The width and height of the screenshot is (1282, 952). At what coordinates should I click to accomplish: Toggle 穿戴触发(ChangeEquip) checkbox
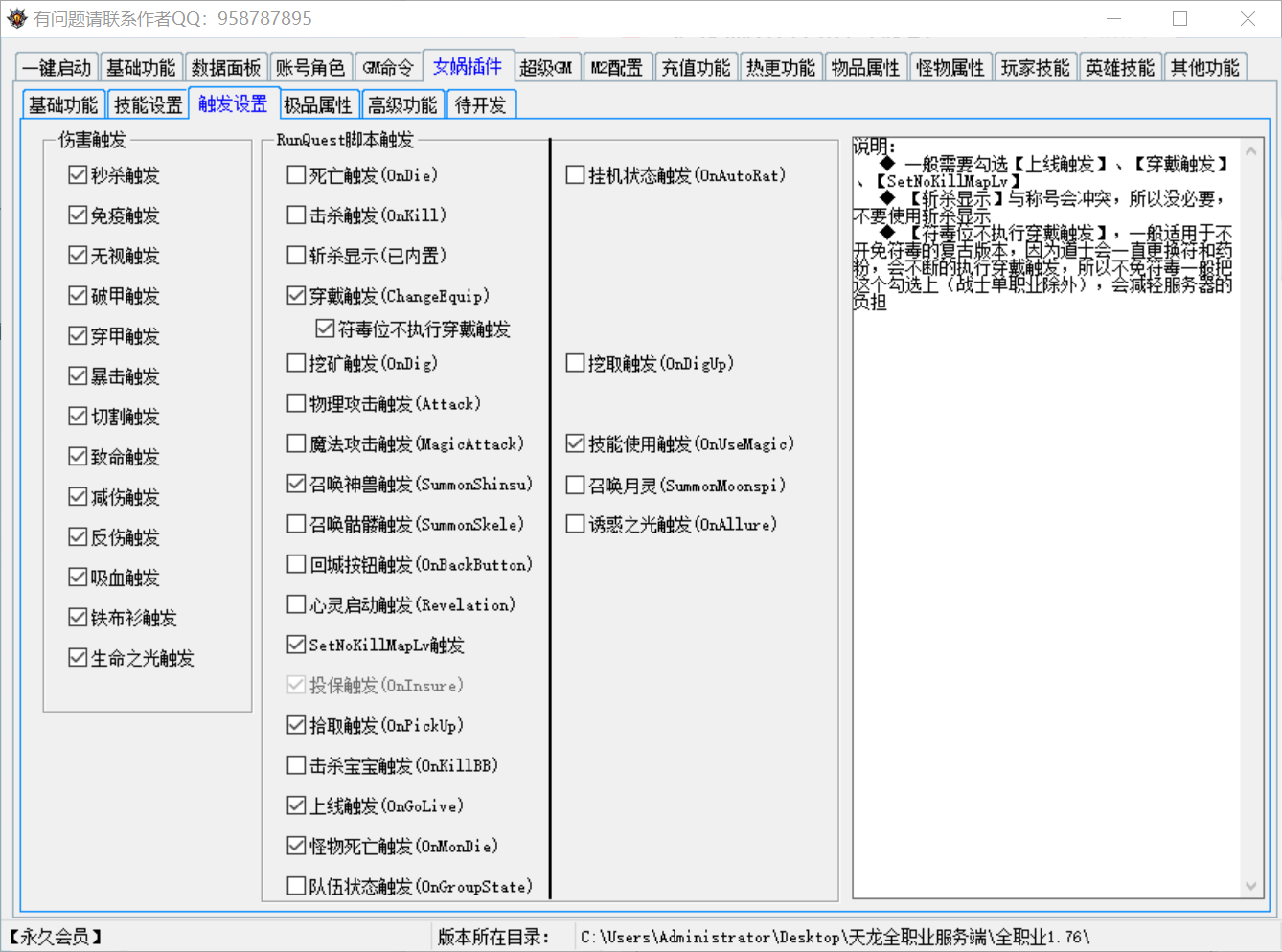(389, 296)
